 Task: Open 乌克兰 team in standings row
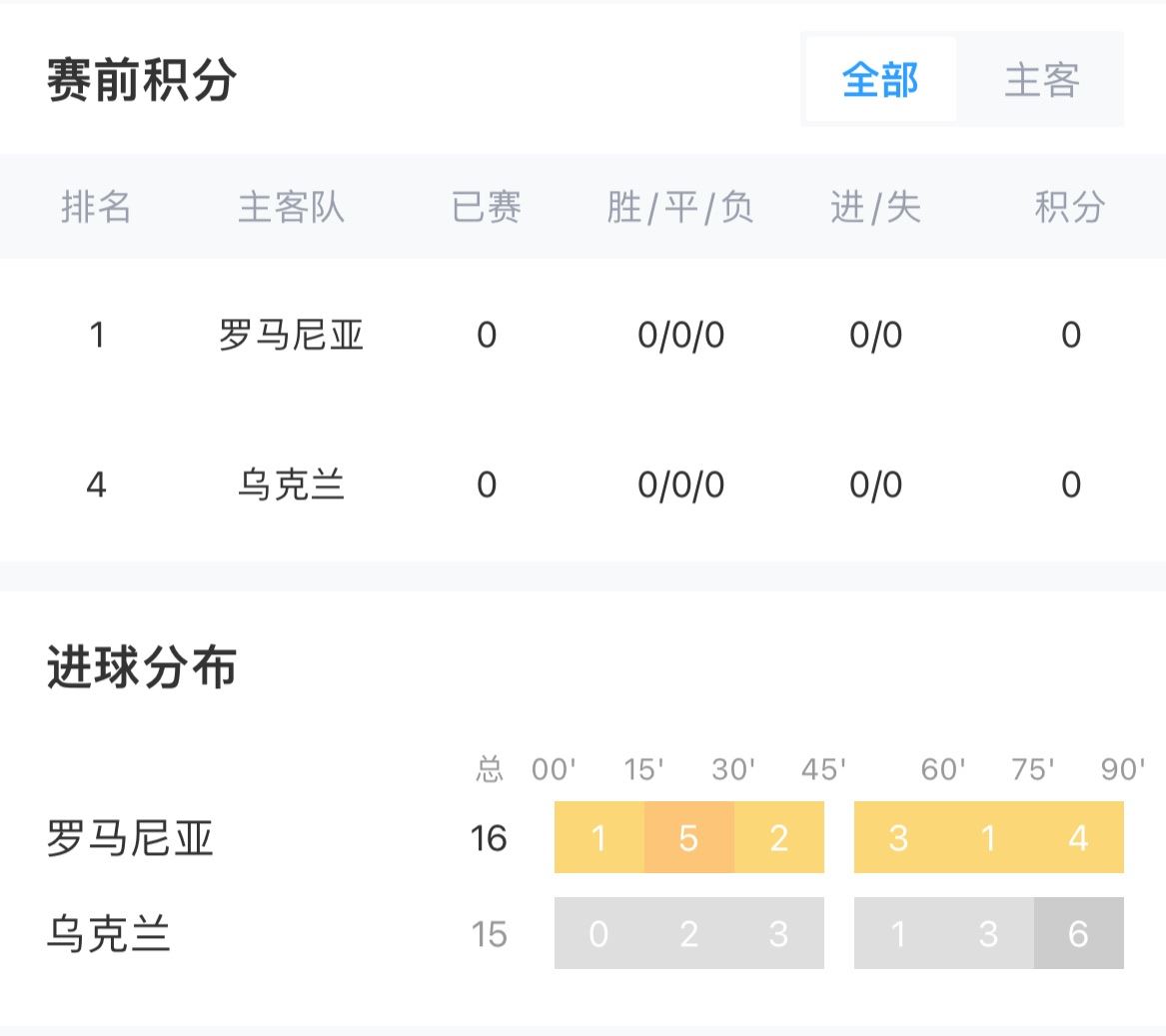(x=291, y=485)
